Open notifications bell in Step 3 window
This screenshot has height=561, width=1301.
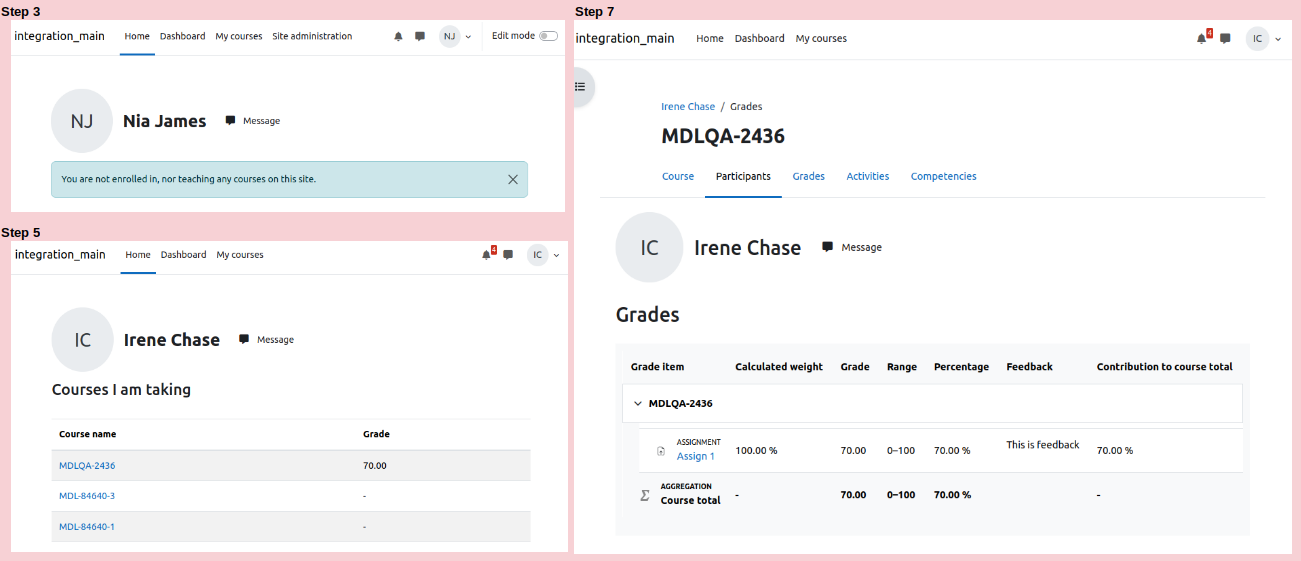click(398, 36)
